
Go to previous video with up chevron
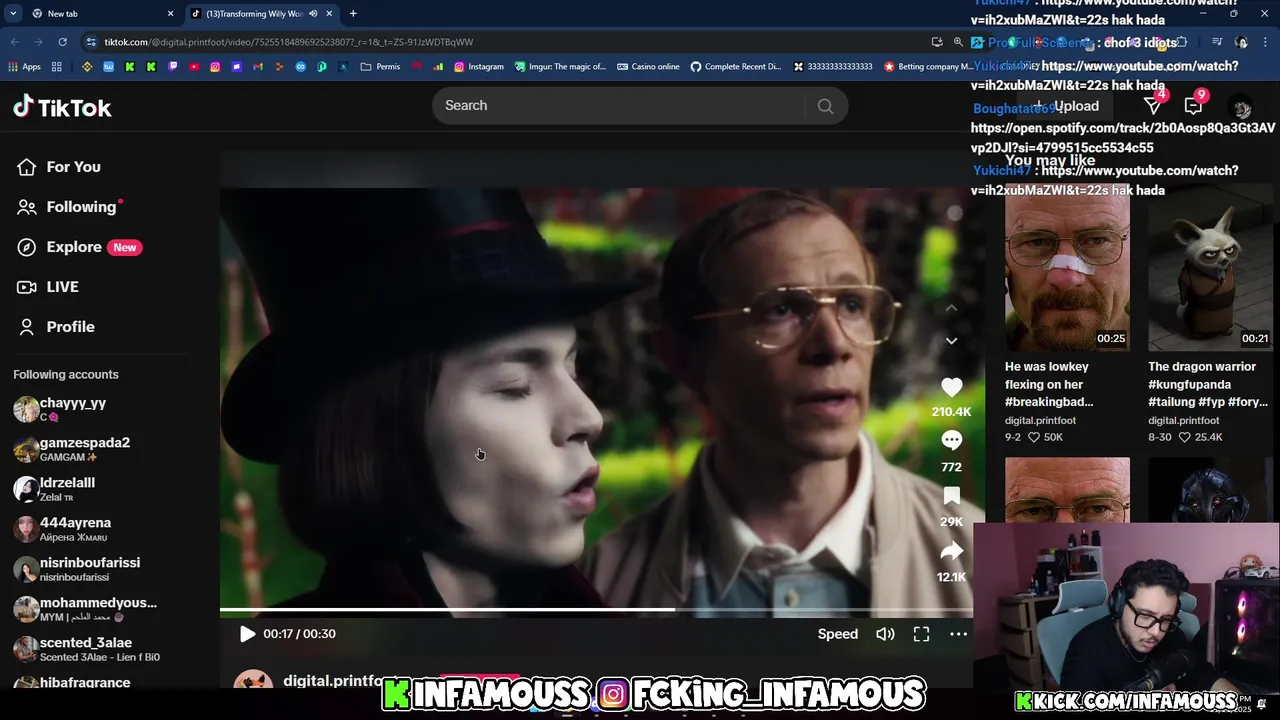(951, 308)
